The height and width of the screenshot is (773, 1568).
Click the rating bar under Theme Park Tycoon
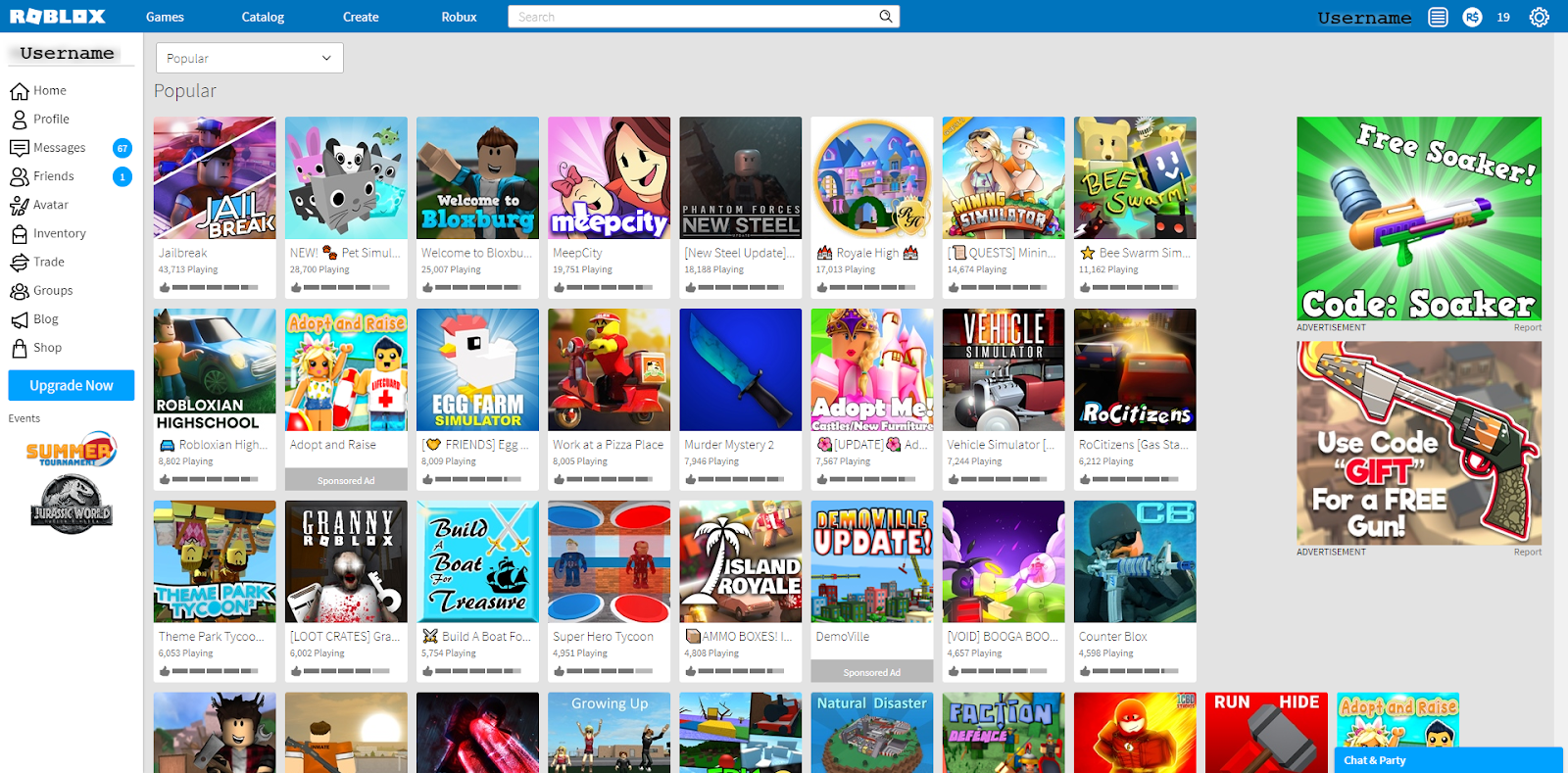[216, 671]
